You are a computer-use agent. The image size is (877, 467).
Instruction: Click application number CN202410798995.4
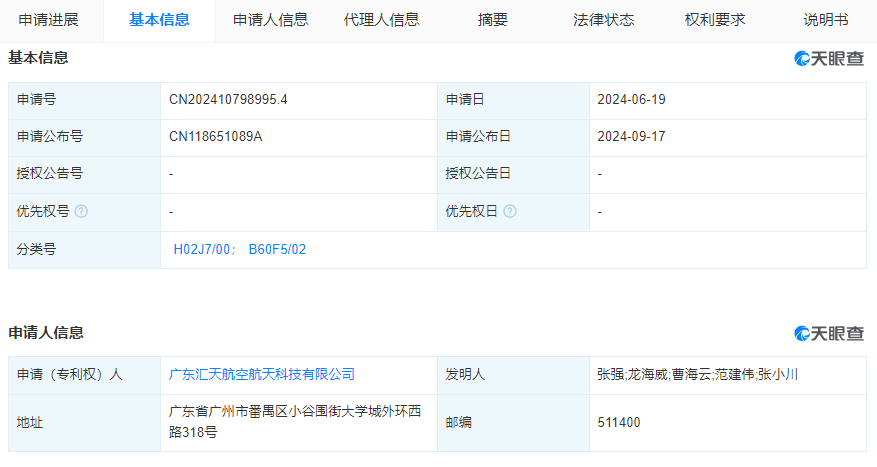(x=229, y=100)
